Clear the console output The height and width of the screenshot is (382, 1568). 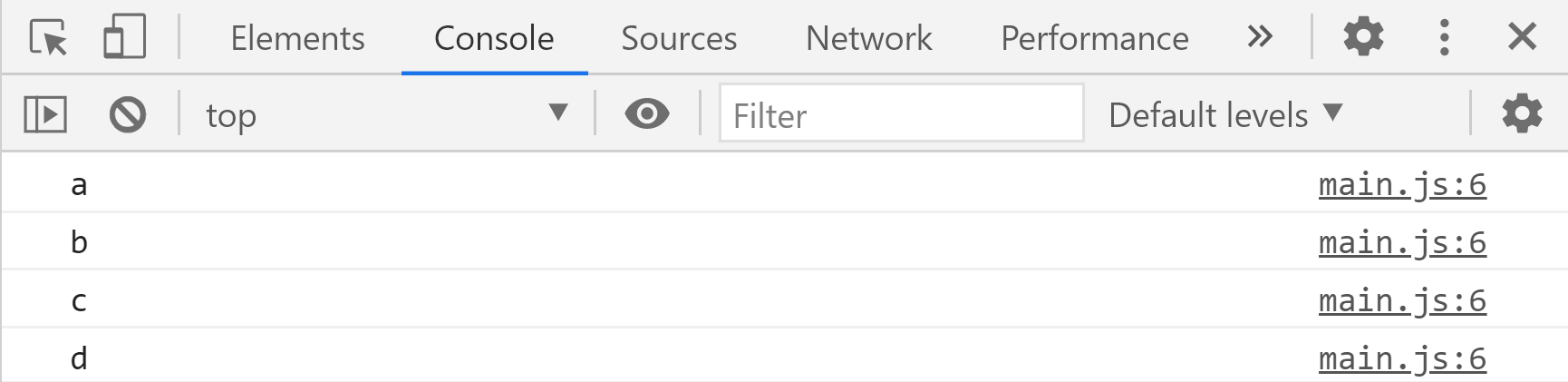[x=128, y=114]
